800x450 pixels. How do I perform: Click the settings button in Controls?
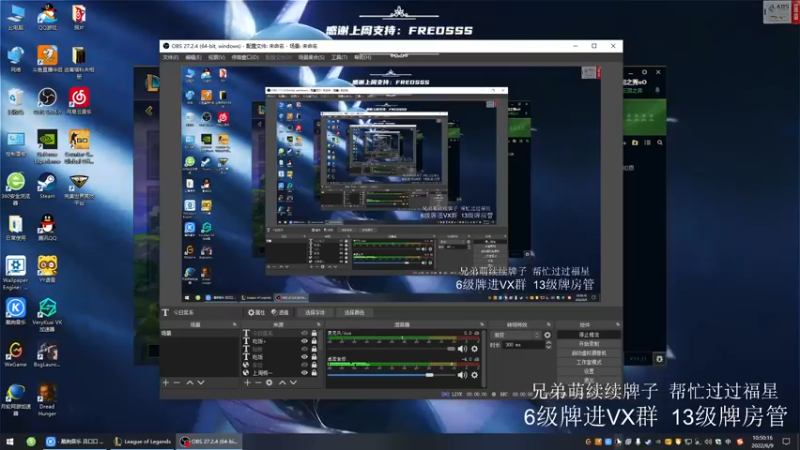point(589,371)
